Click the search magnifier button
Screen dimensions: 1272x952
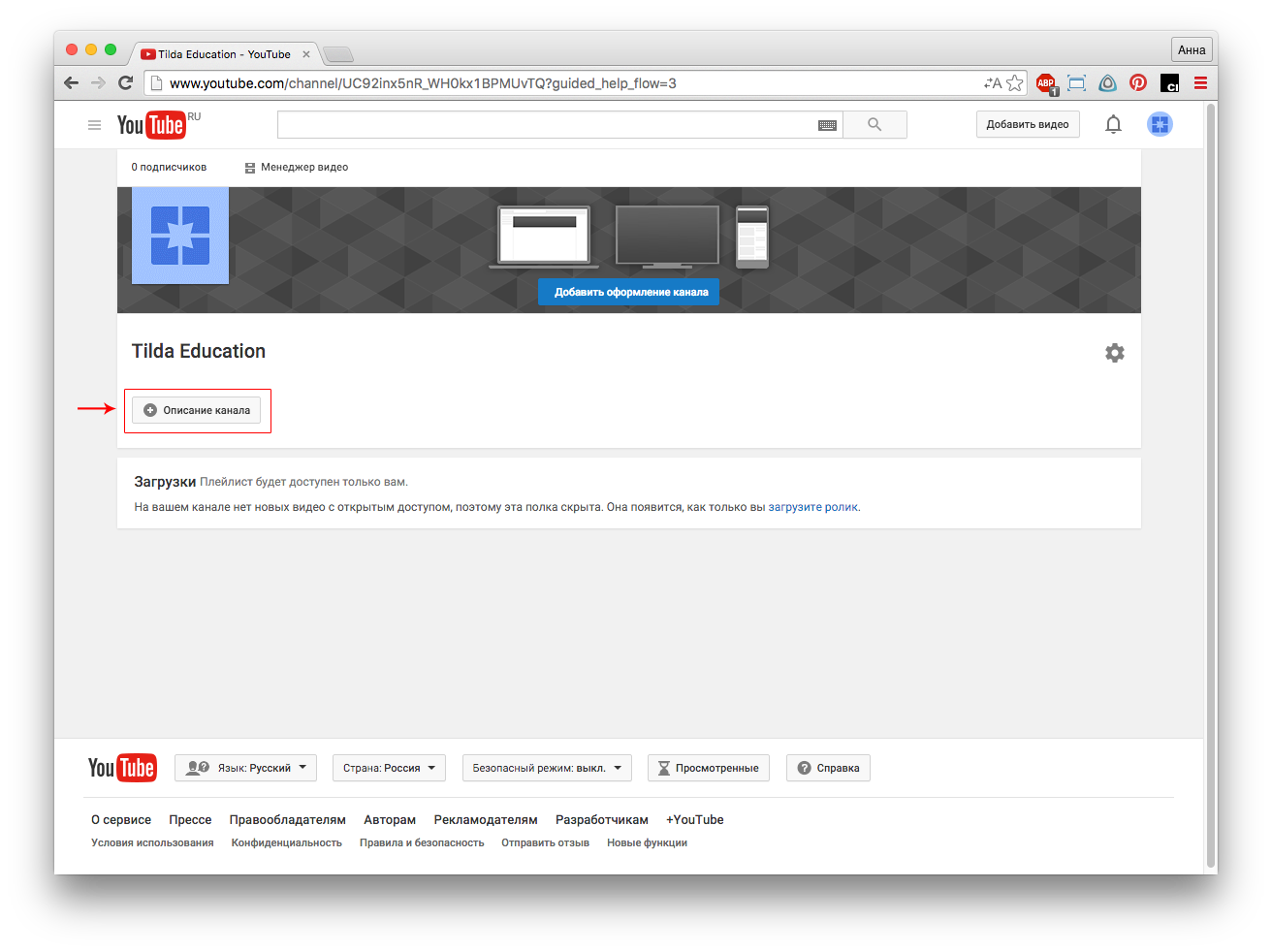click(x=874, y=124)
